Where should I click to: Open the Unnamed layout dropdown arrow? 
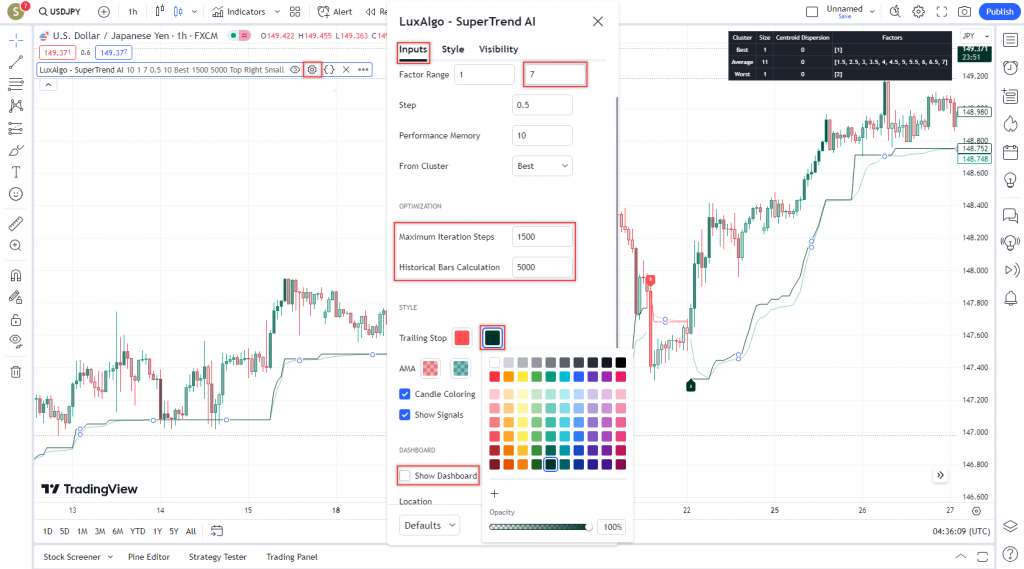click(872, 12)
